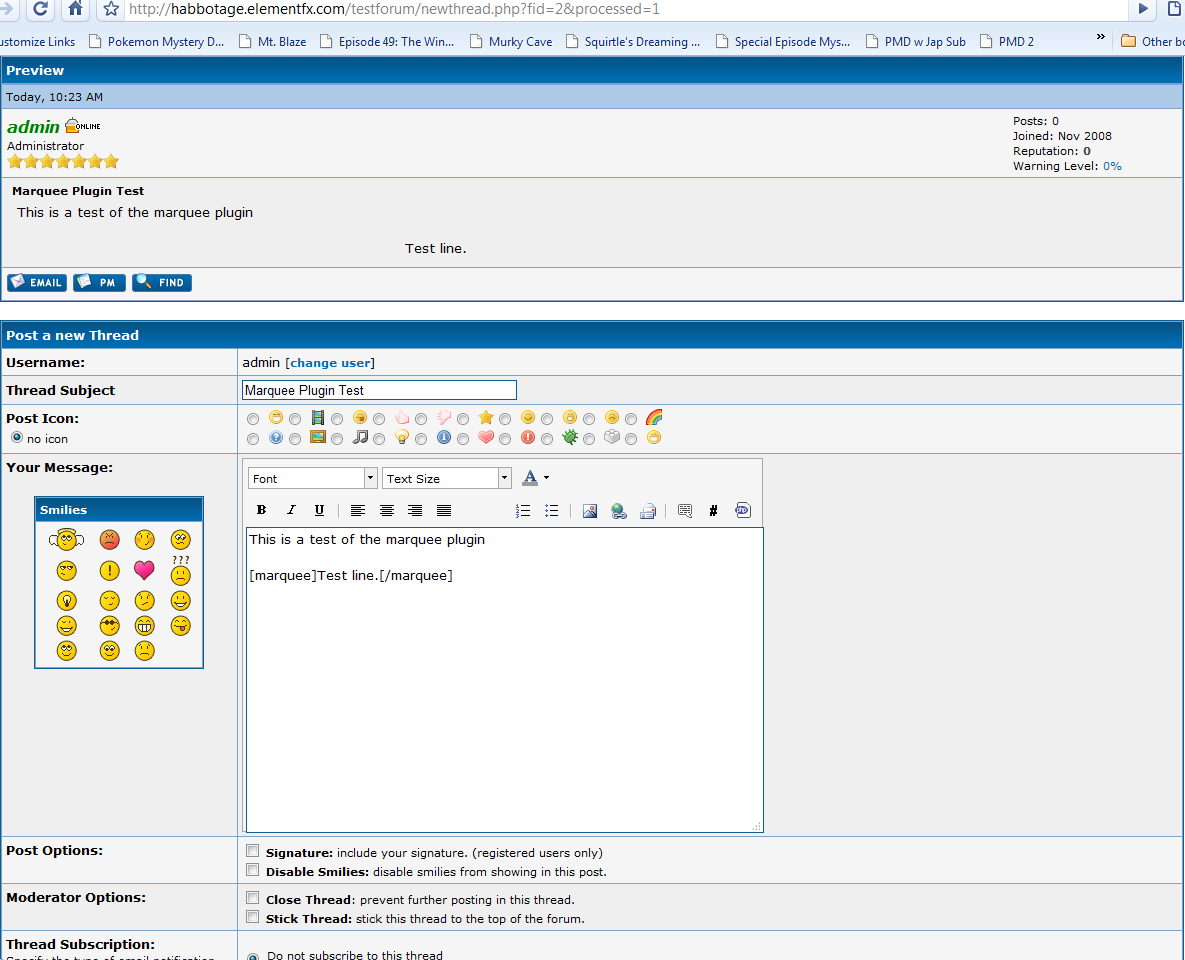Click the Thread Subject input field
Image resolution: width=1185 pixels, height=960 pixels.
tap(379, 390)
